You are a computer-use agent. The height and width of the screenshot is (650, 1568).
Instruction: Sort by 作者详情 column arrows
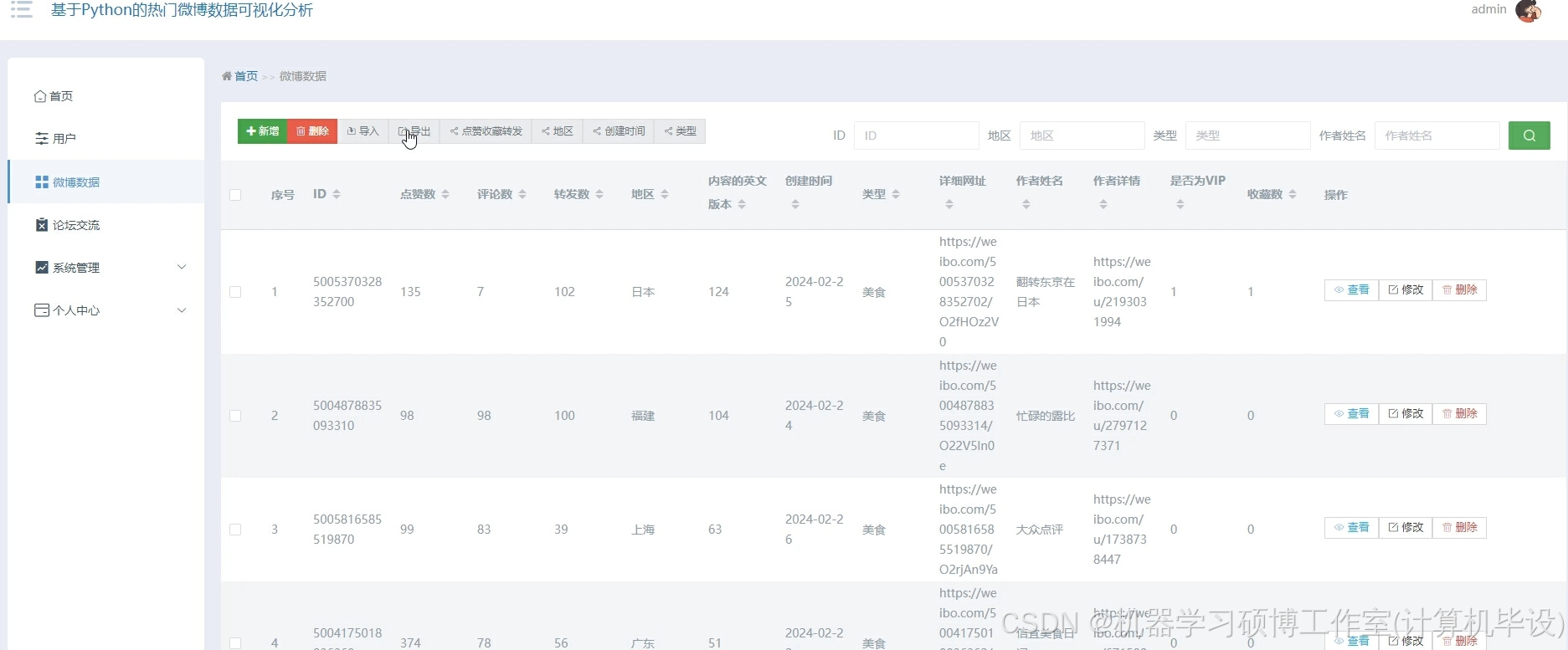[x=1103, y=204]
